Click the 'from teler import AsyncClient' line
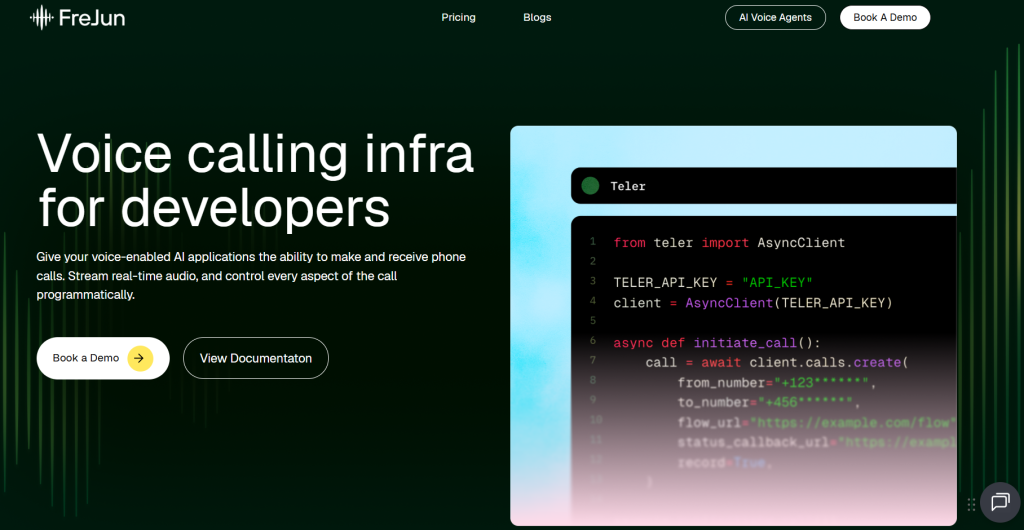 (x=729, y=243)
